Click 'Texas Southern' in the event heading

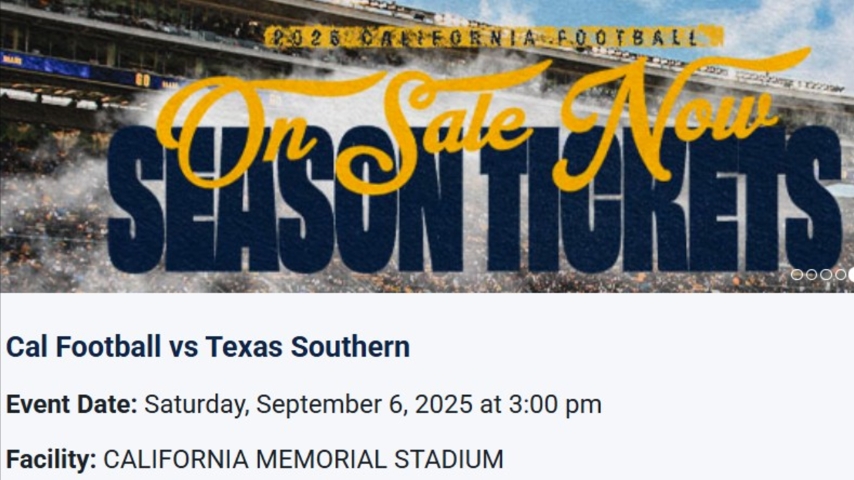pyautogui.click(x=308, y=347)
